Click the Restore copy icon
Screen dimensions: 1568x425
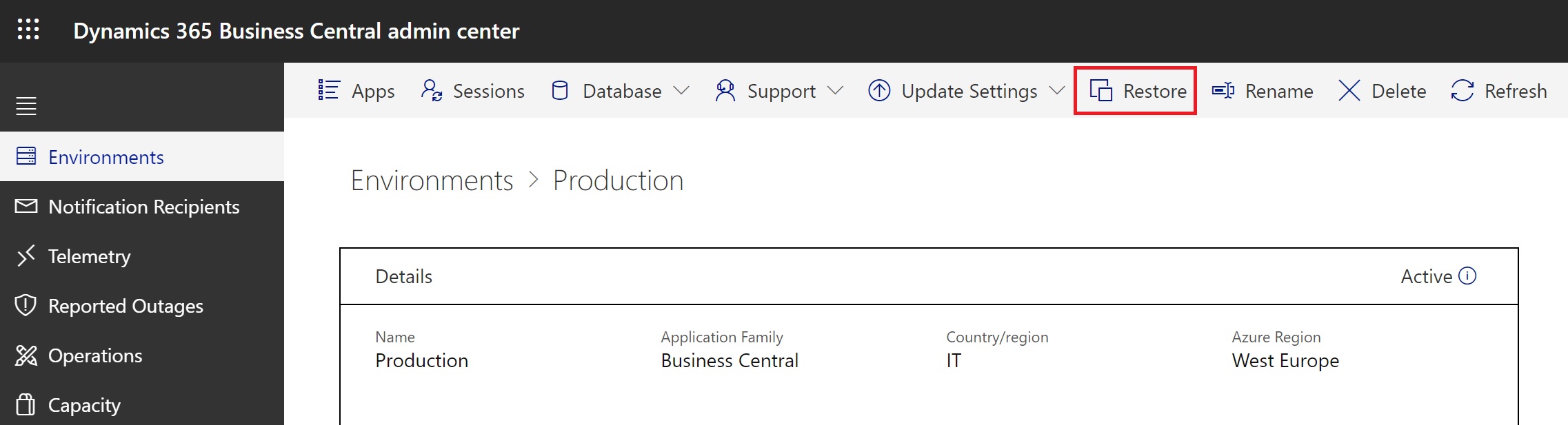pyautogui.click(x=1101, y=90)
